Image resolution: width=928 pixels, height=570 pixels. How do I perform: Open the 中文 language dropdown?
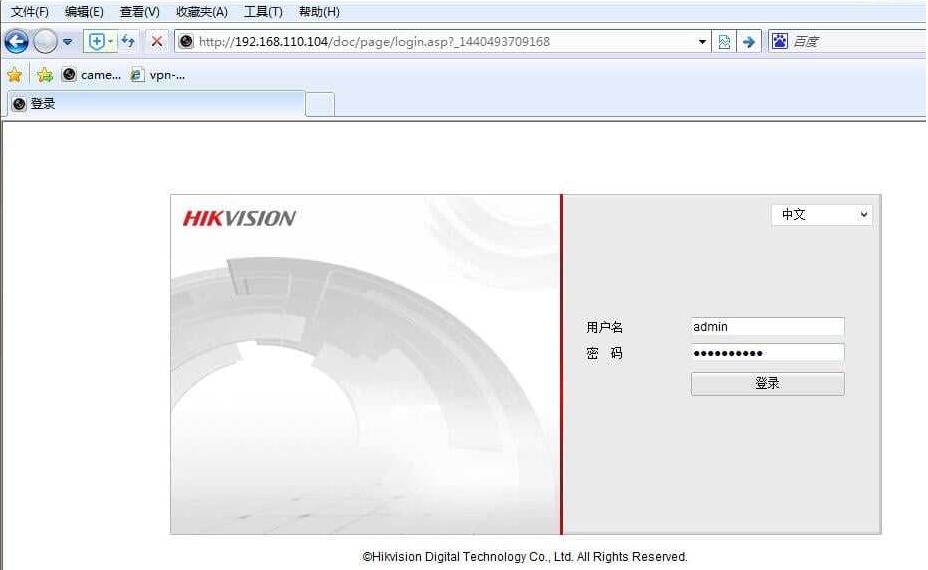pos(821,214)
